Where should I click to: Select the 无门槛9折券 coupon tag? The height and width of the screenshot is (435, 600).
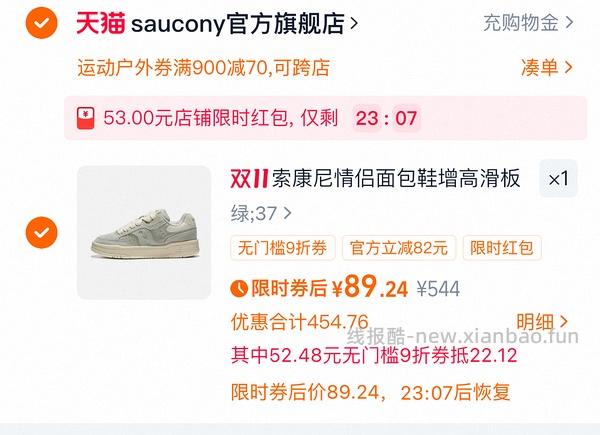point(282,248)
